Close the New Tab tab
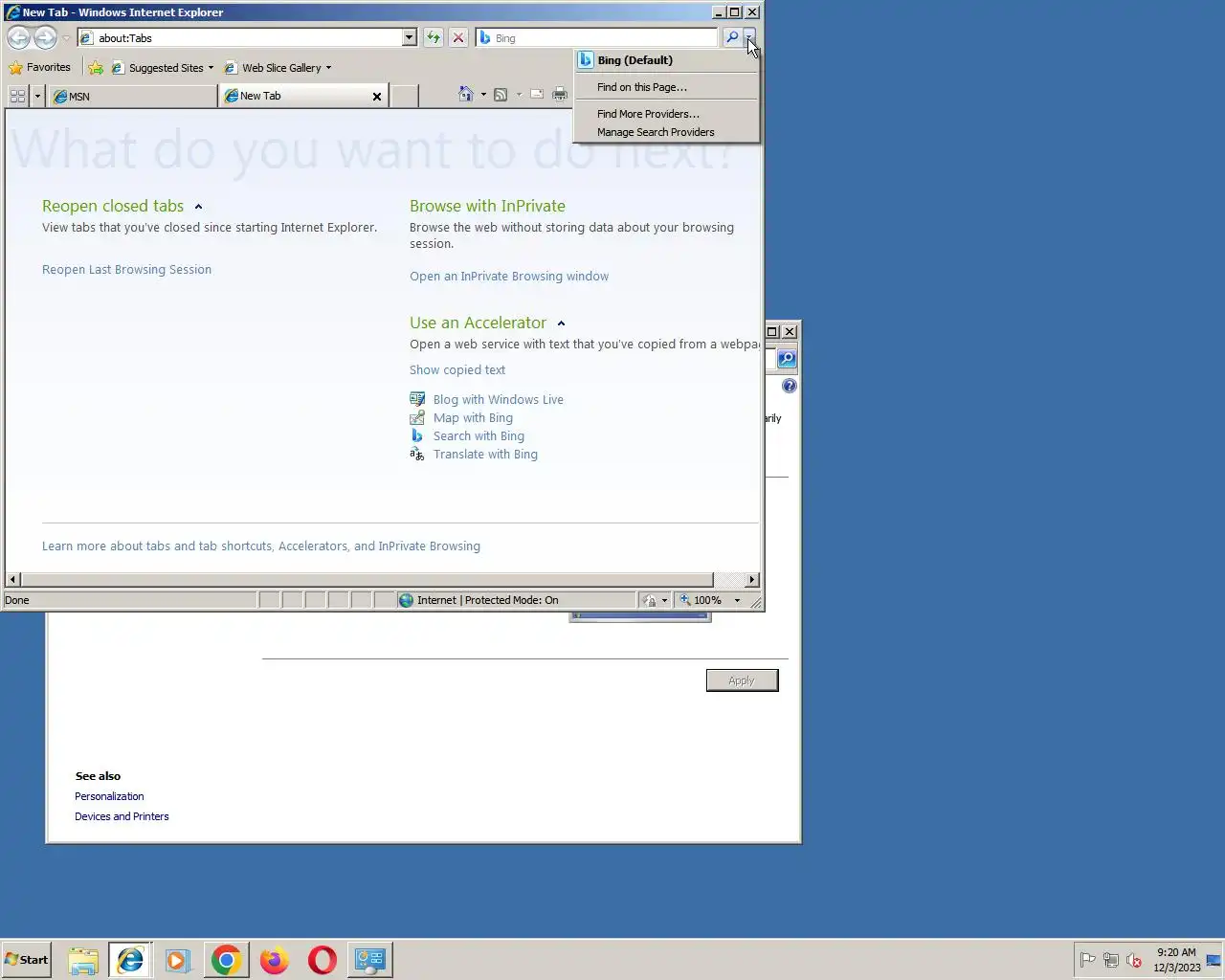 [x=377, y=97]
